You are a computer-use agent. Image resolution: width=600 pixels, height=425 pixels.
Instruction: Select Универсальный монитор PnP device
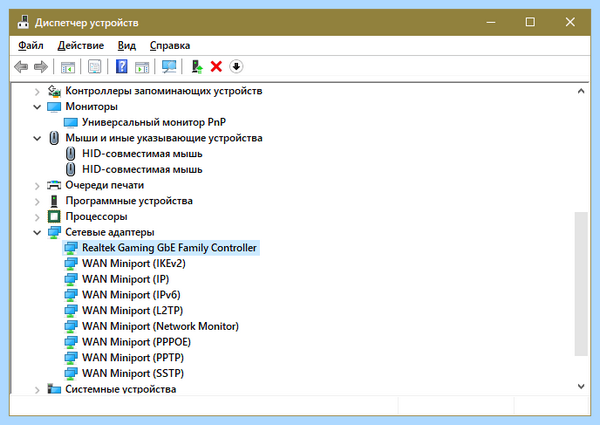tap(154, 122)
